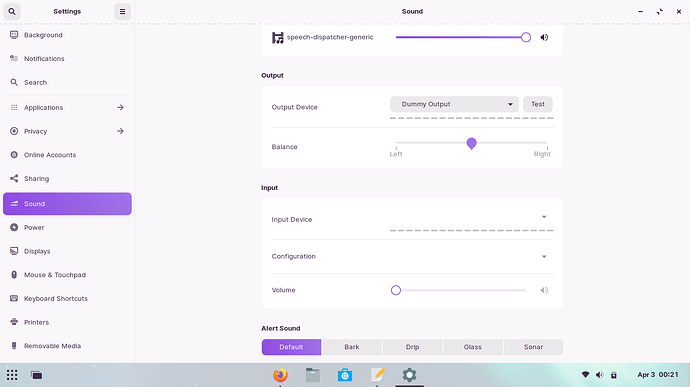
Task: Click the Displays monitor icon
Action: (x=14, y=251)
